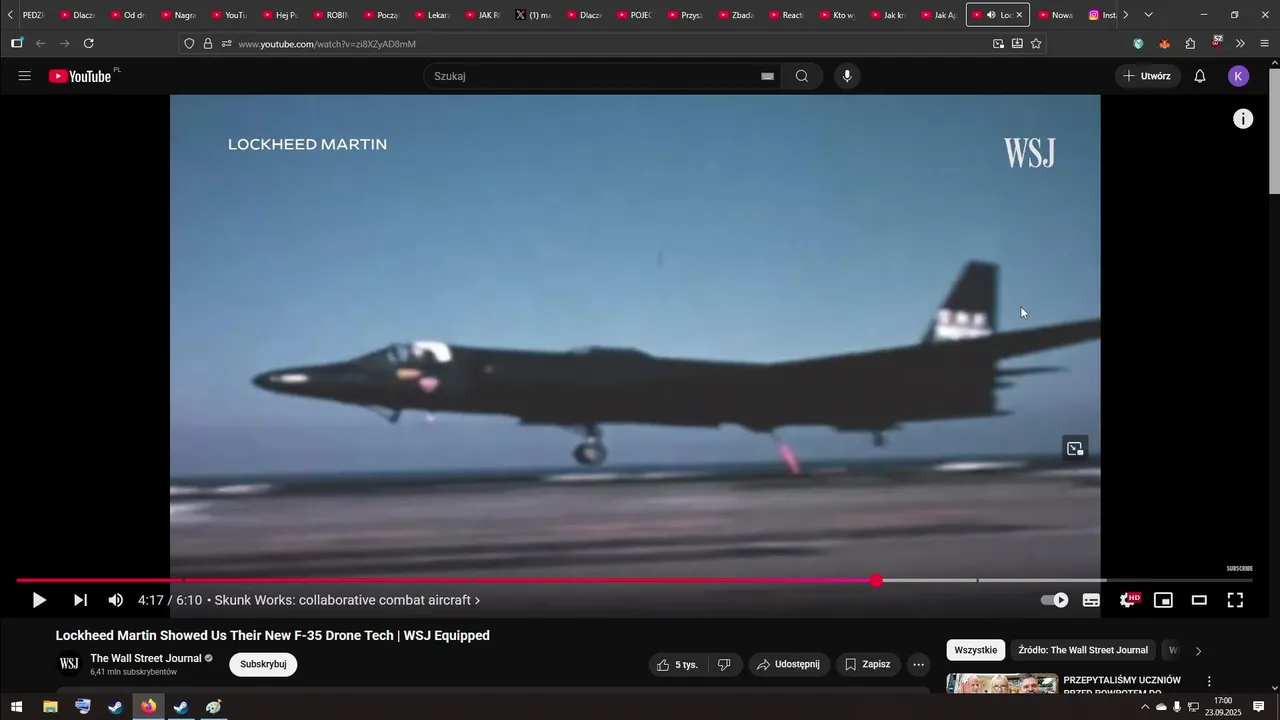Click the address bar URL
The image size is (1280, 720).
click(327, 44)
